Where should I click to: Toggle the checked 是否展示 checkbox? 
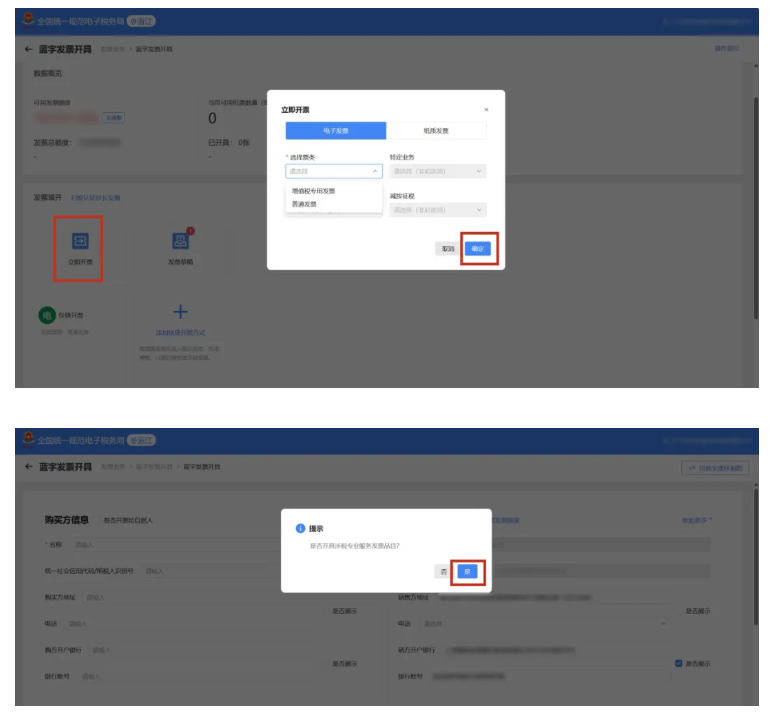click(679, 663)
